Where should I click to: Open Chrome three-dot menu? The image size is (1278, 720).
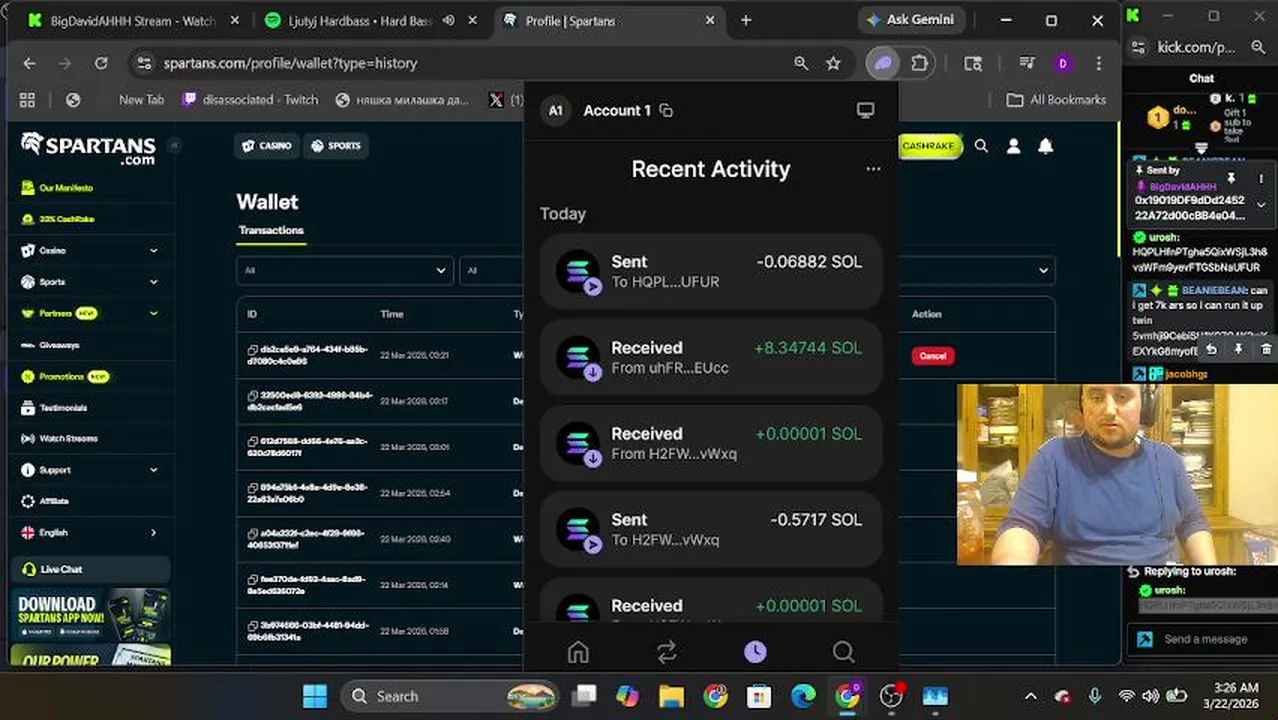click(x=1099, y=63)
